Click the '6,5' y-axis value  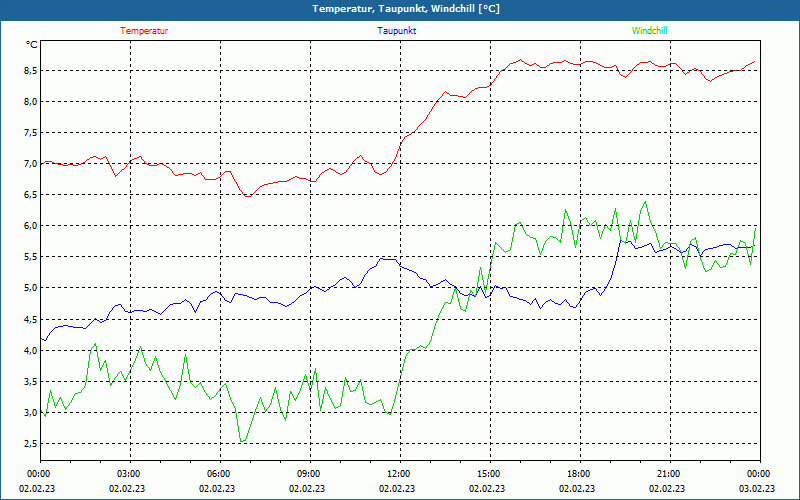31,195
